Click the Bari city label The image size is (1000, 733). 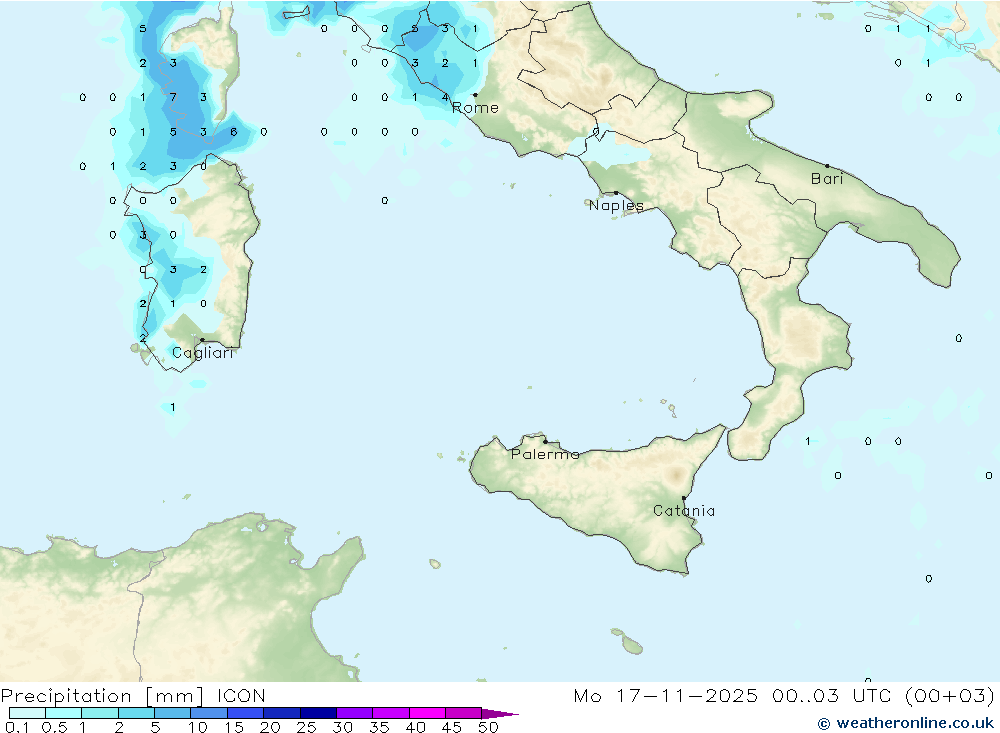pyautogui.click(x=827, y=179)
